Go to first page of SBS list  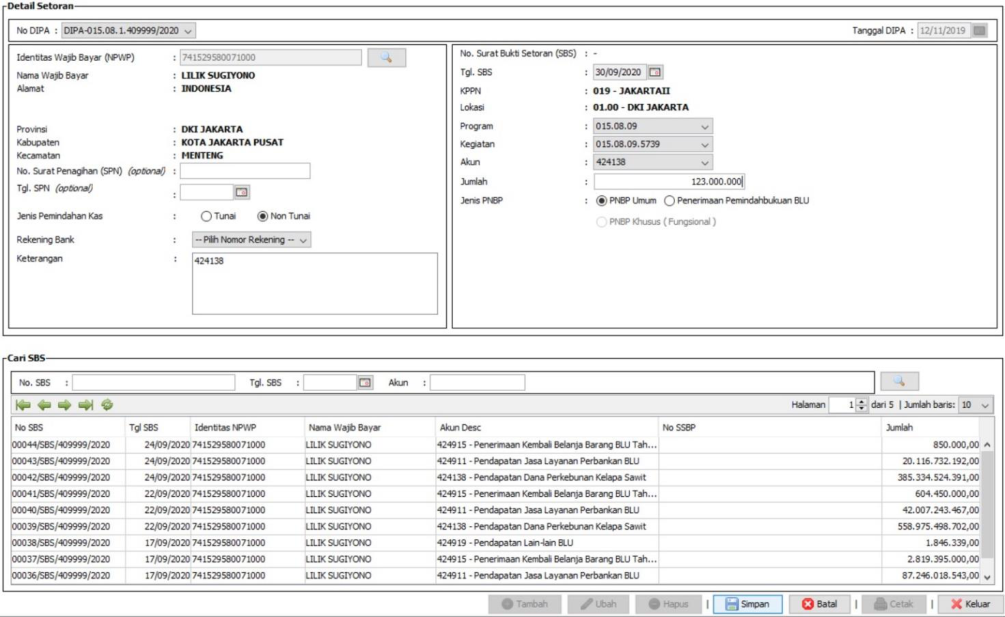click(x=23, y=405)
